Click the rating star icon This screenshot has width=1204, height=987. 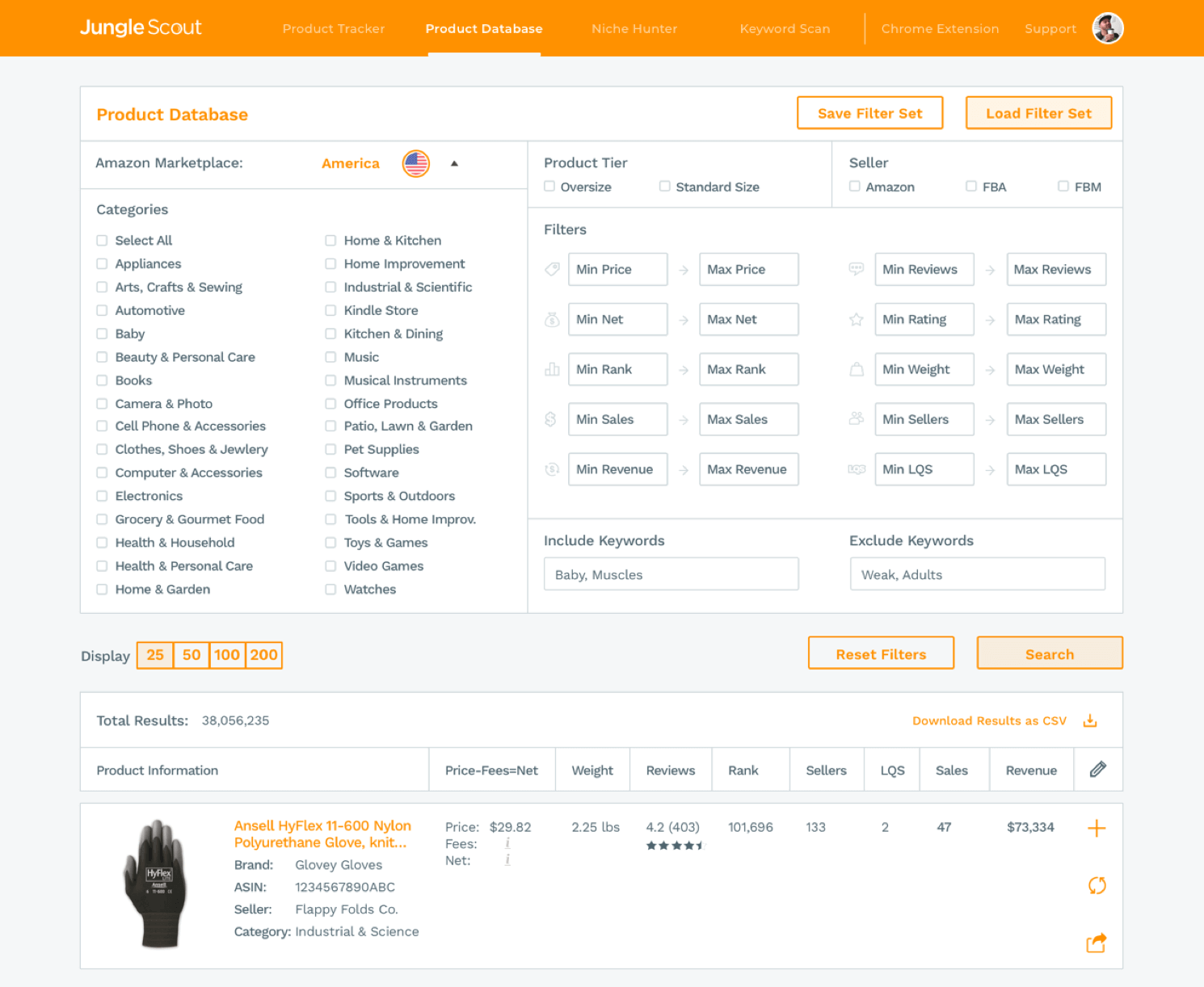(x=857, y=320)
